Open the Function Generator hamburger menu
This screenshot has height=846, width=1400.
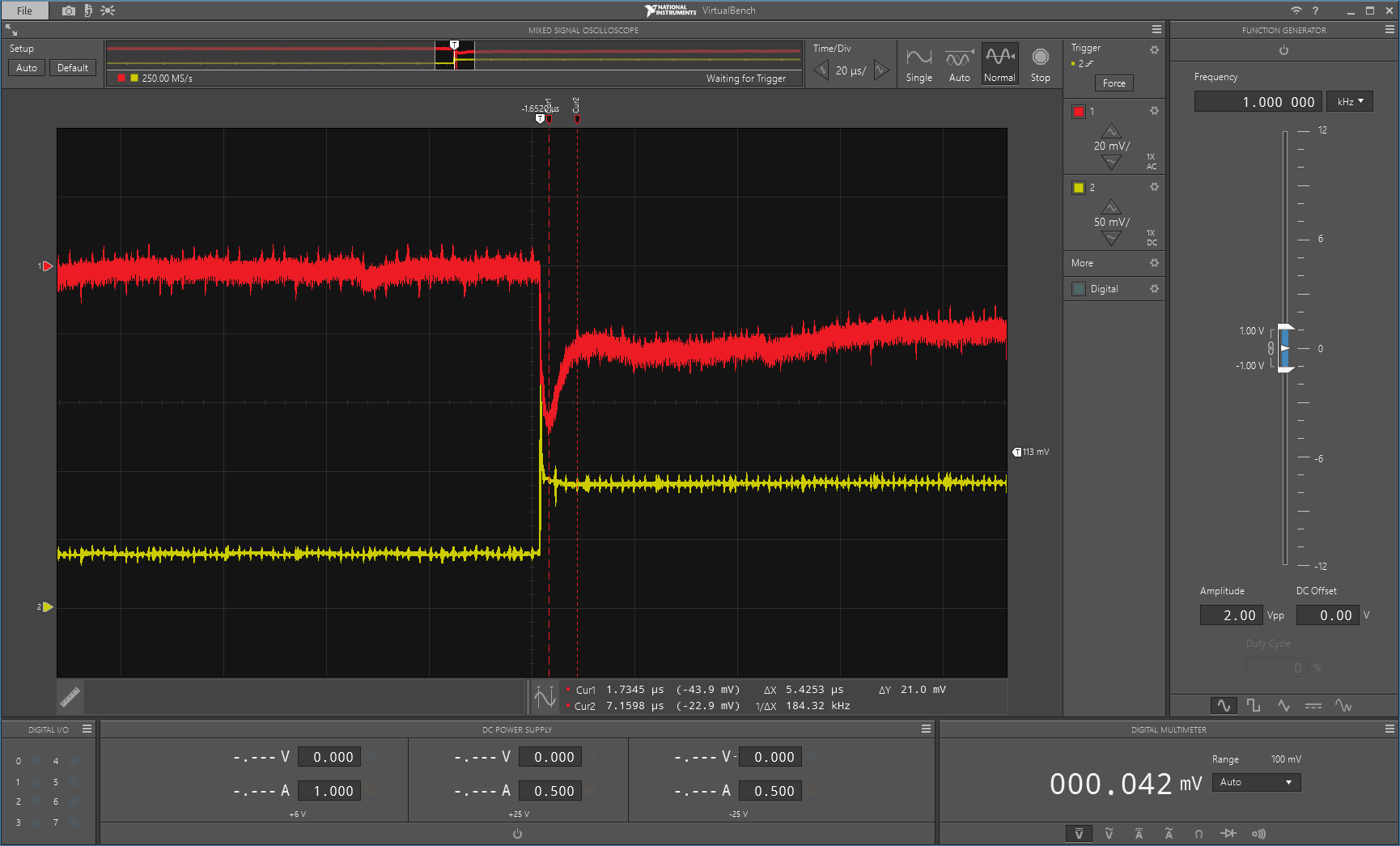pos(1389,29)
